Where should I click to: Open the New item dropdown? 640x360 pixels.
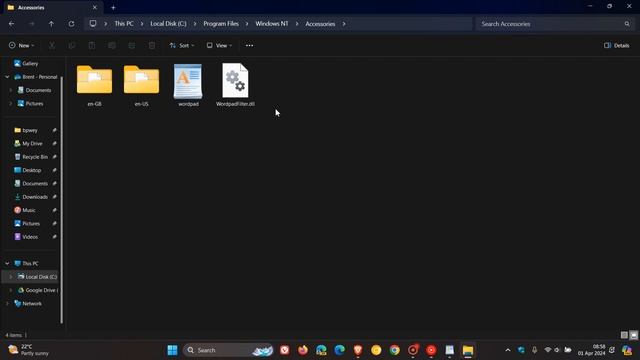pyautogui.click(x=22, y=45)
